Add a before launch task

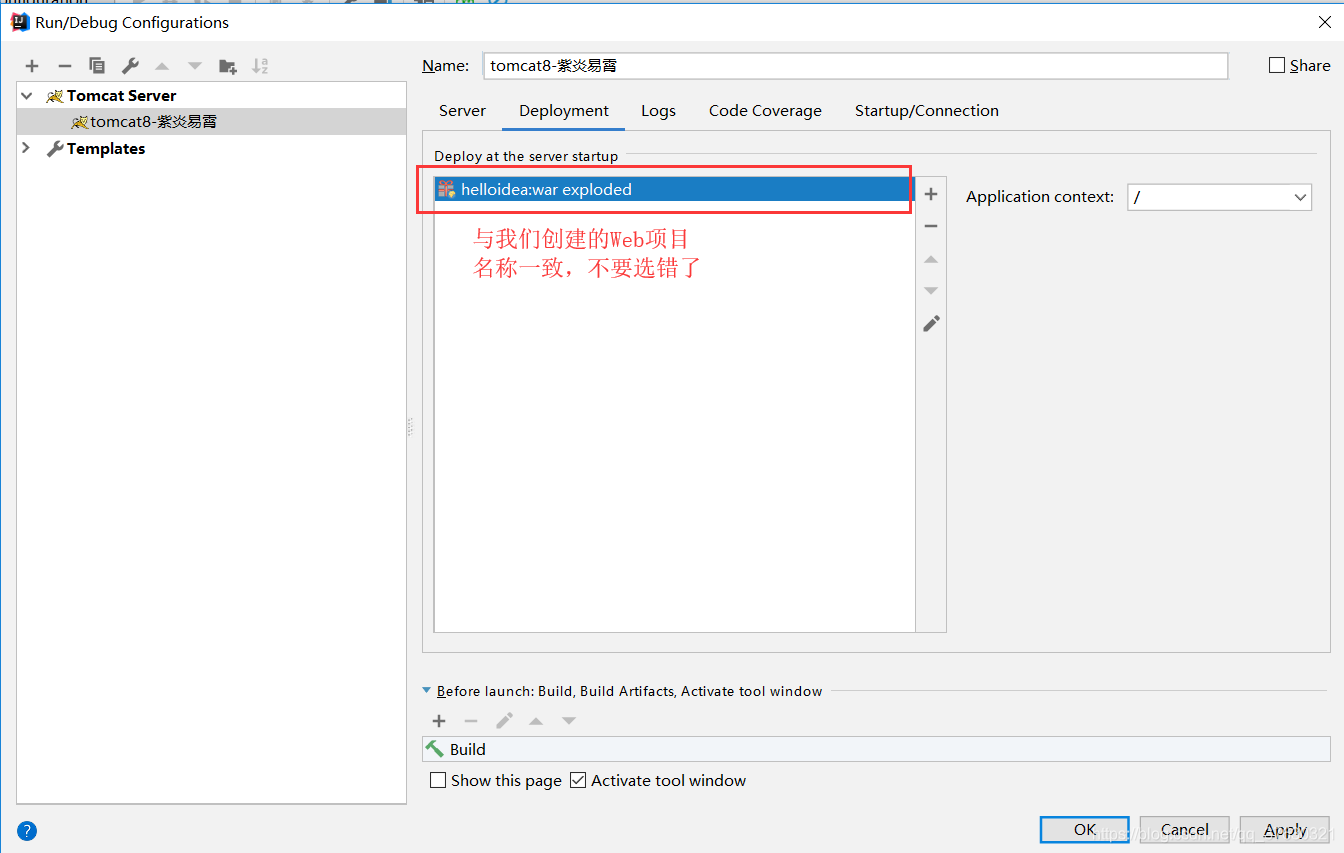(439, 721)
